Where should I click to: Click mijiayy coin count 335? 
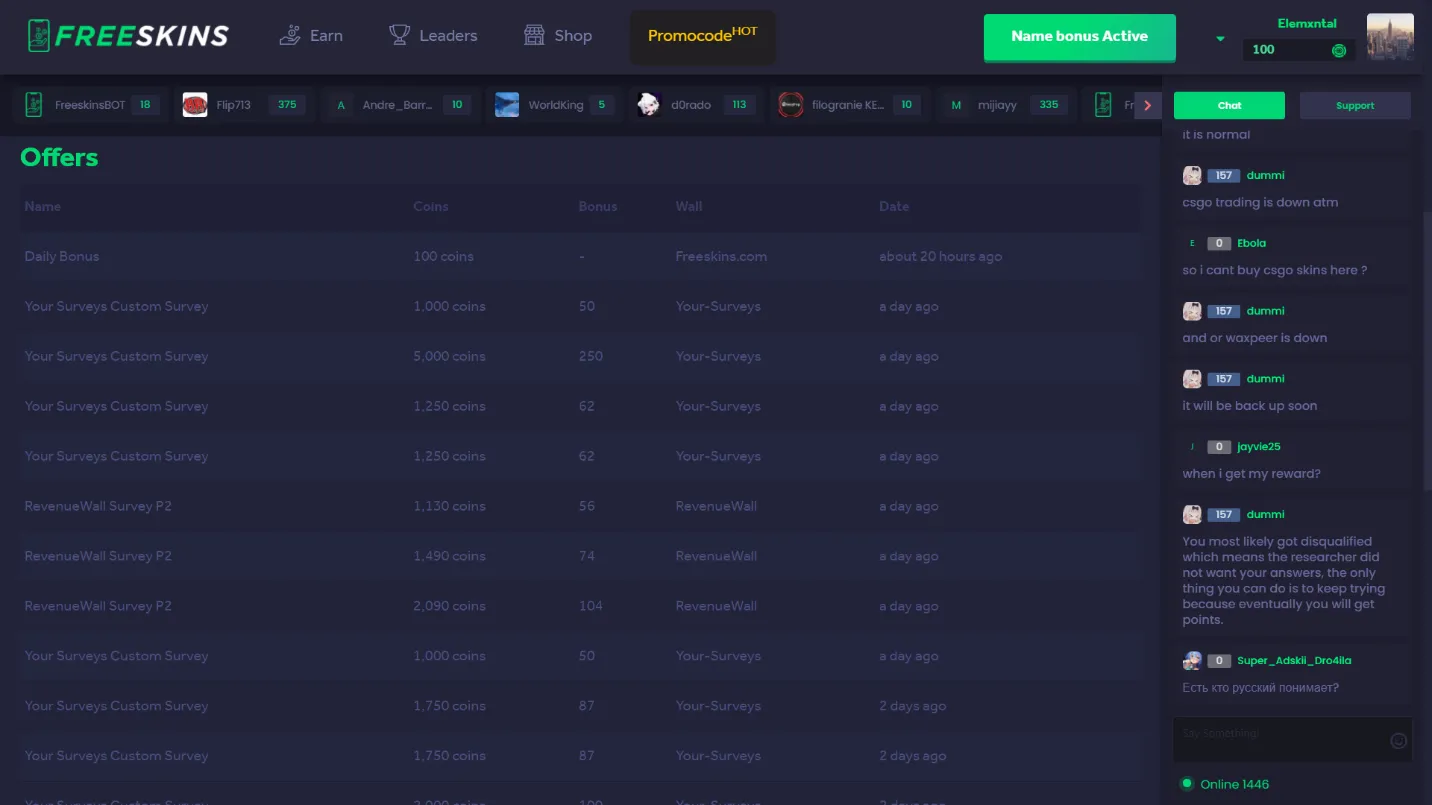click(x=1049, y=105)
